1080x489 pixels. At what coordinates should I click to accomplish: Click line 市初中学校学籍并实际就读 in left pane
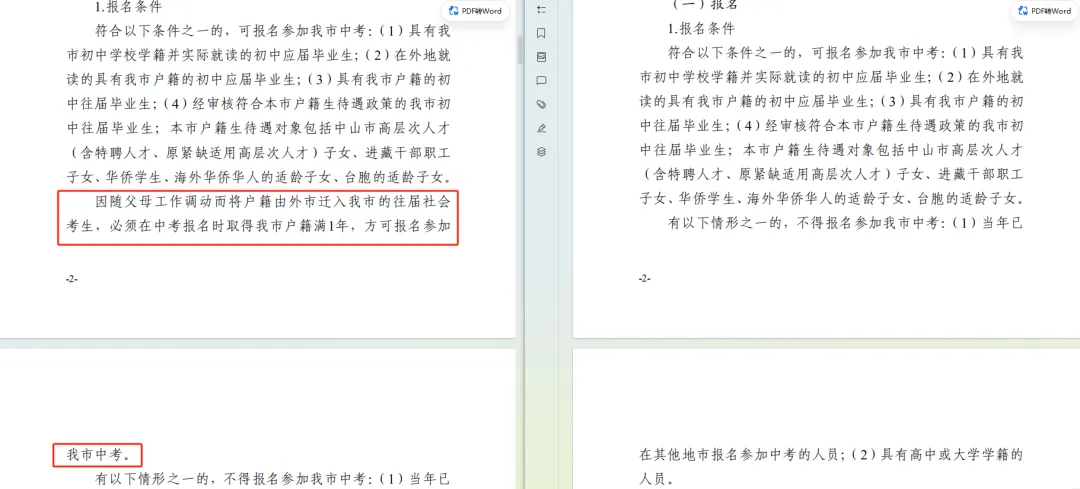258,55
